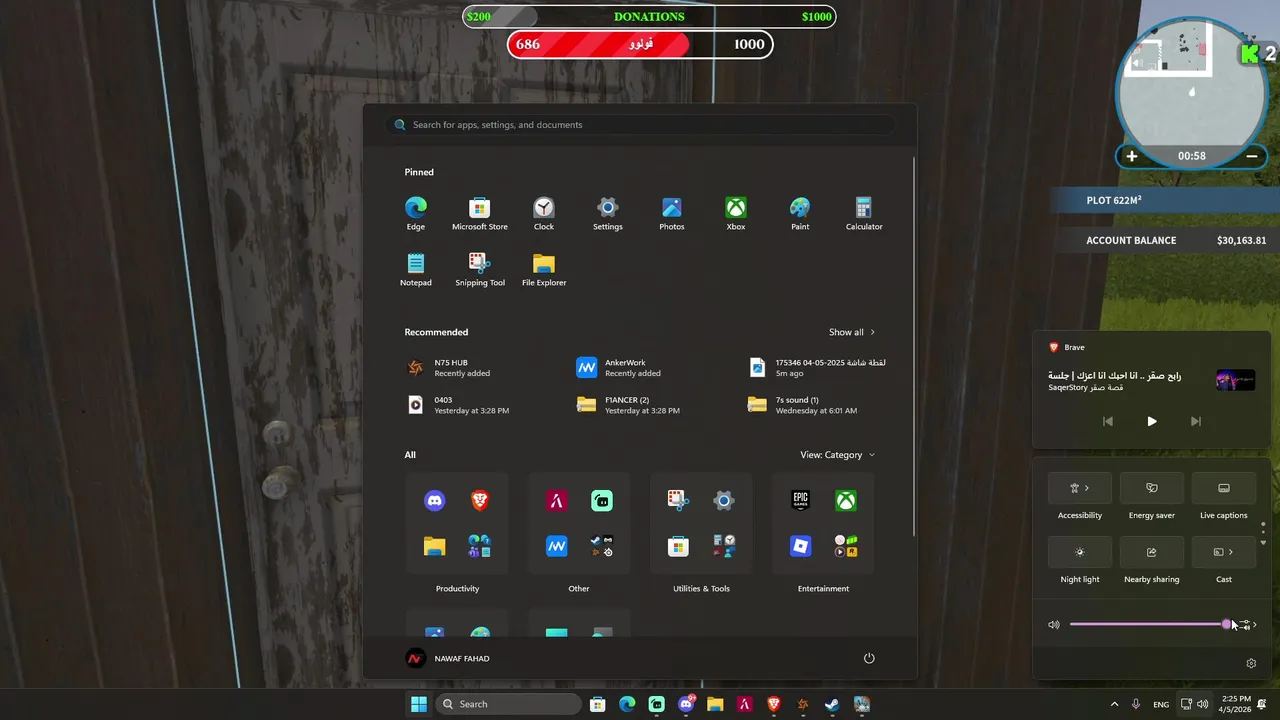Open Discord from the taskbar
1280x720 pixels.
click(x=686, y=704)
